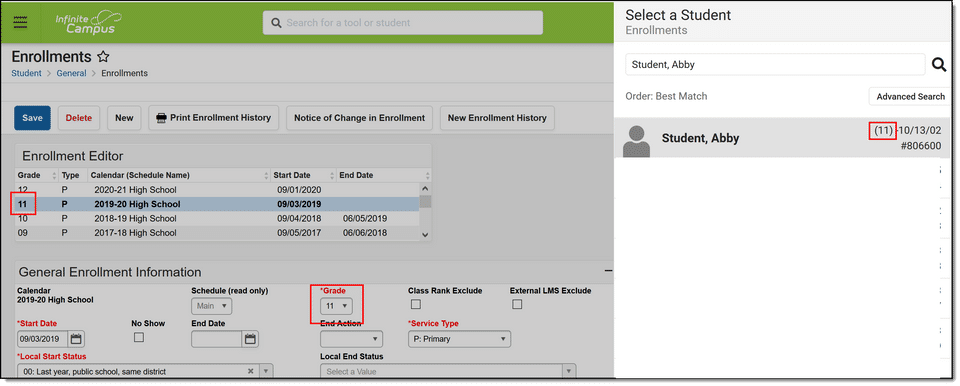Select the 2017-18 High School enrollment row
960x386 pixels.
pos(217,233)
